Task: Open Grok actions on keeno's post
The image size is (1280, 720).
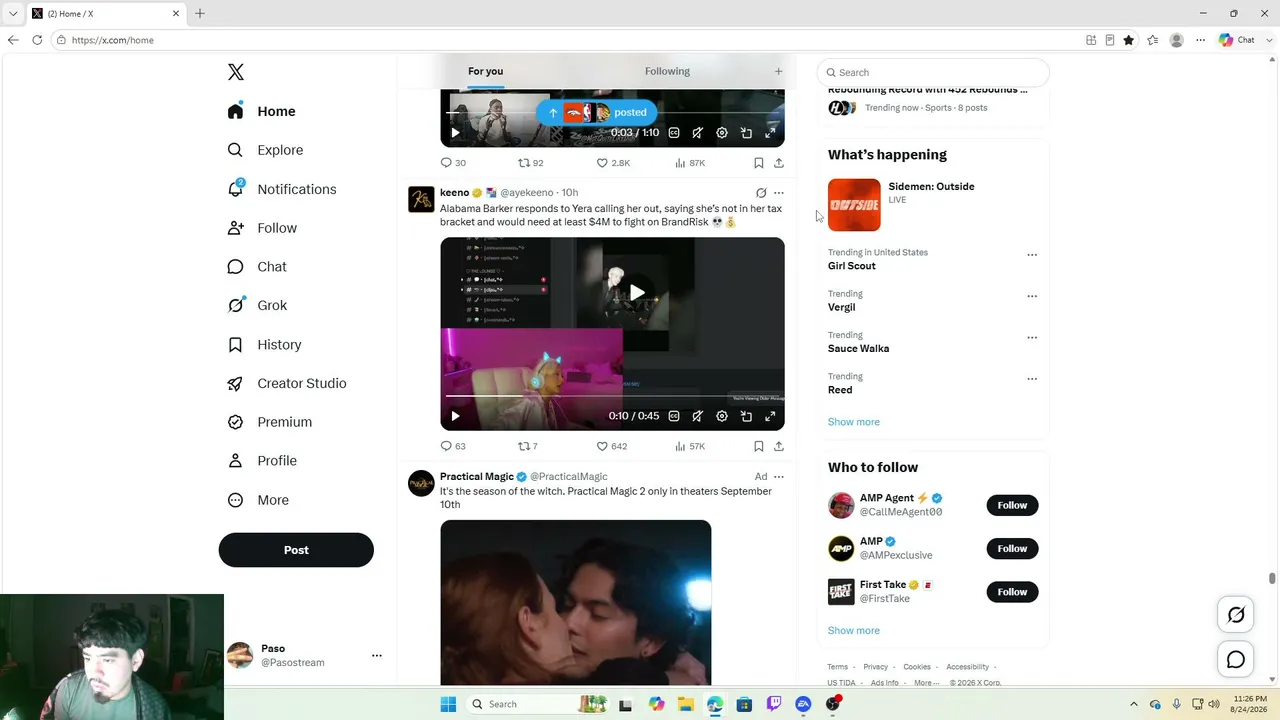Action: 761,193
